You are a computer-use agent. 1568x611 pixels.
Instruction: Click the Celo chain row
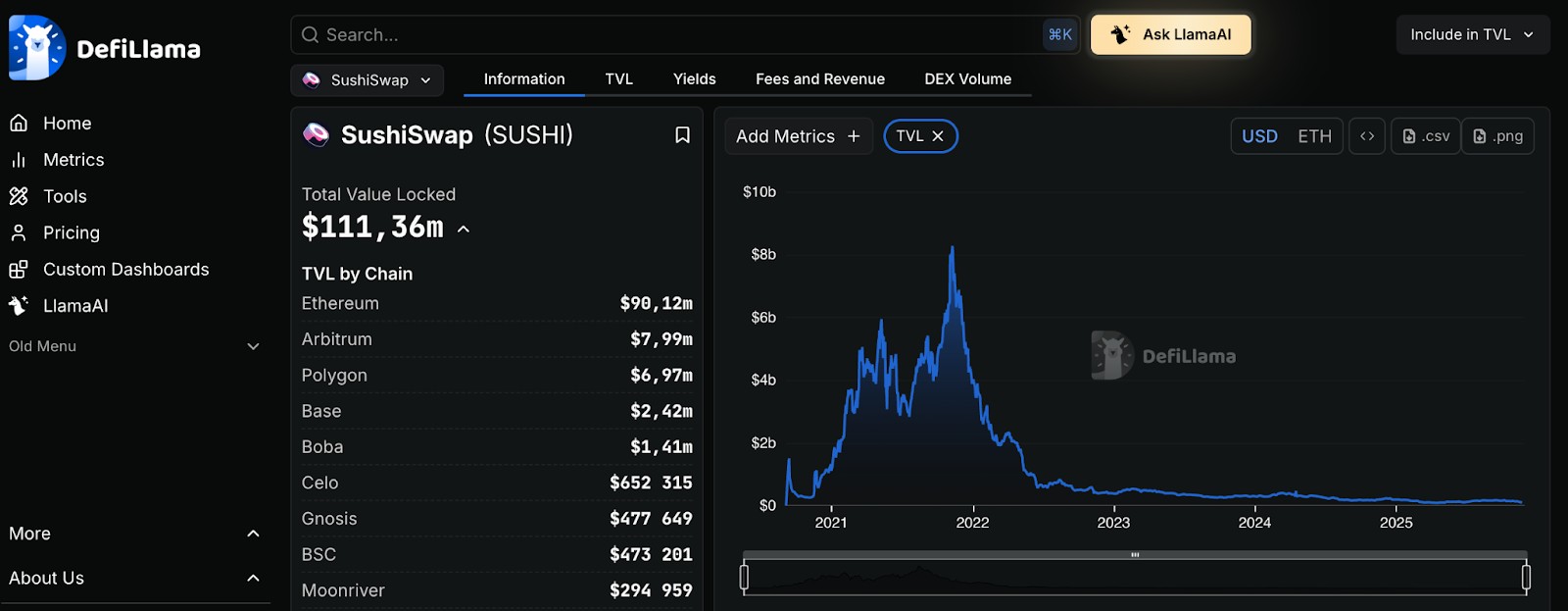497,483
